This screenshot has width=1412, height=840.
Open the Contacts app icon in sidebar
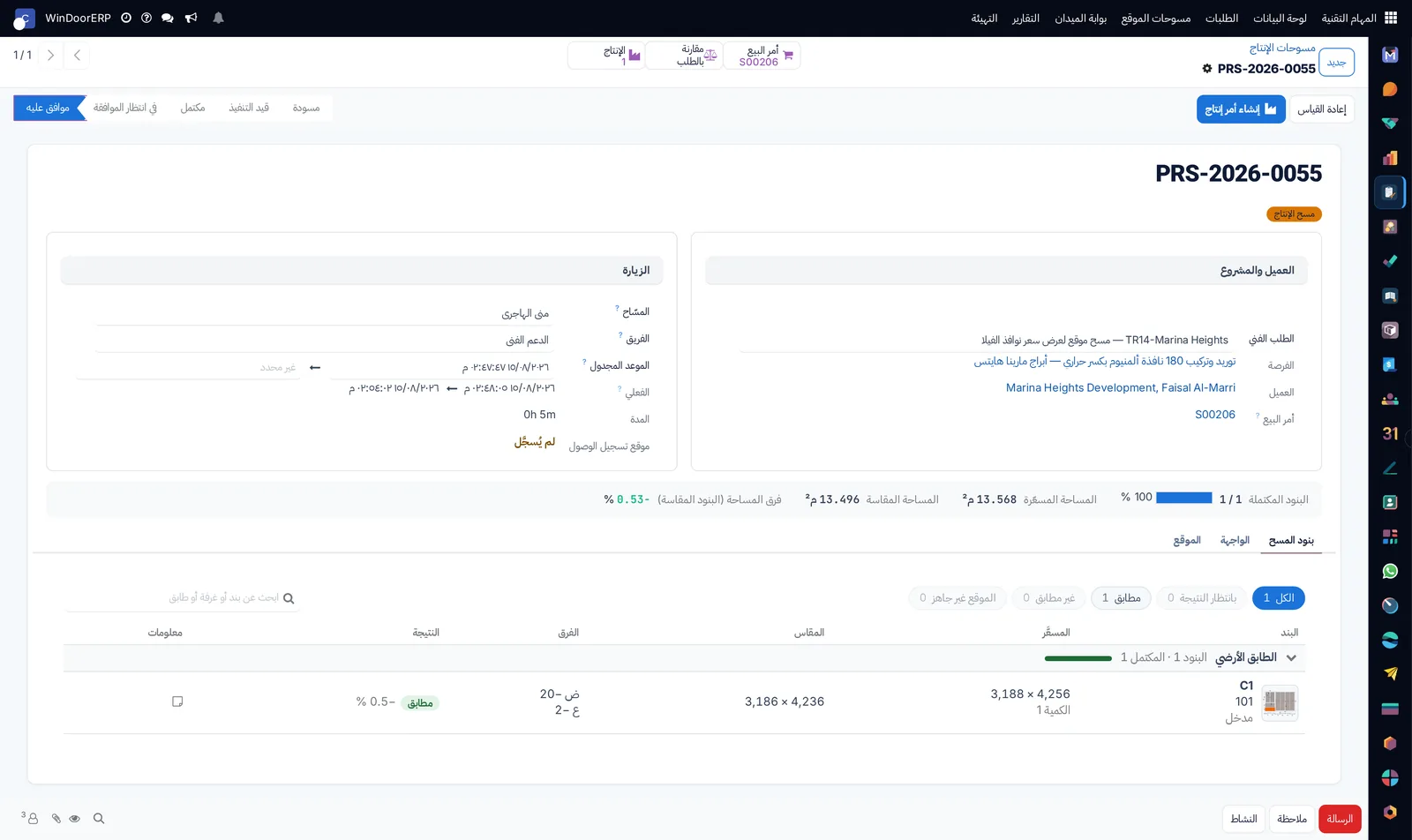[x=1390, y=502]
